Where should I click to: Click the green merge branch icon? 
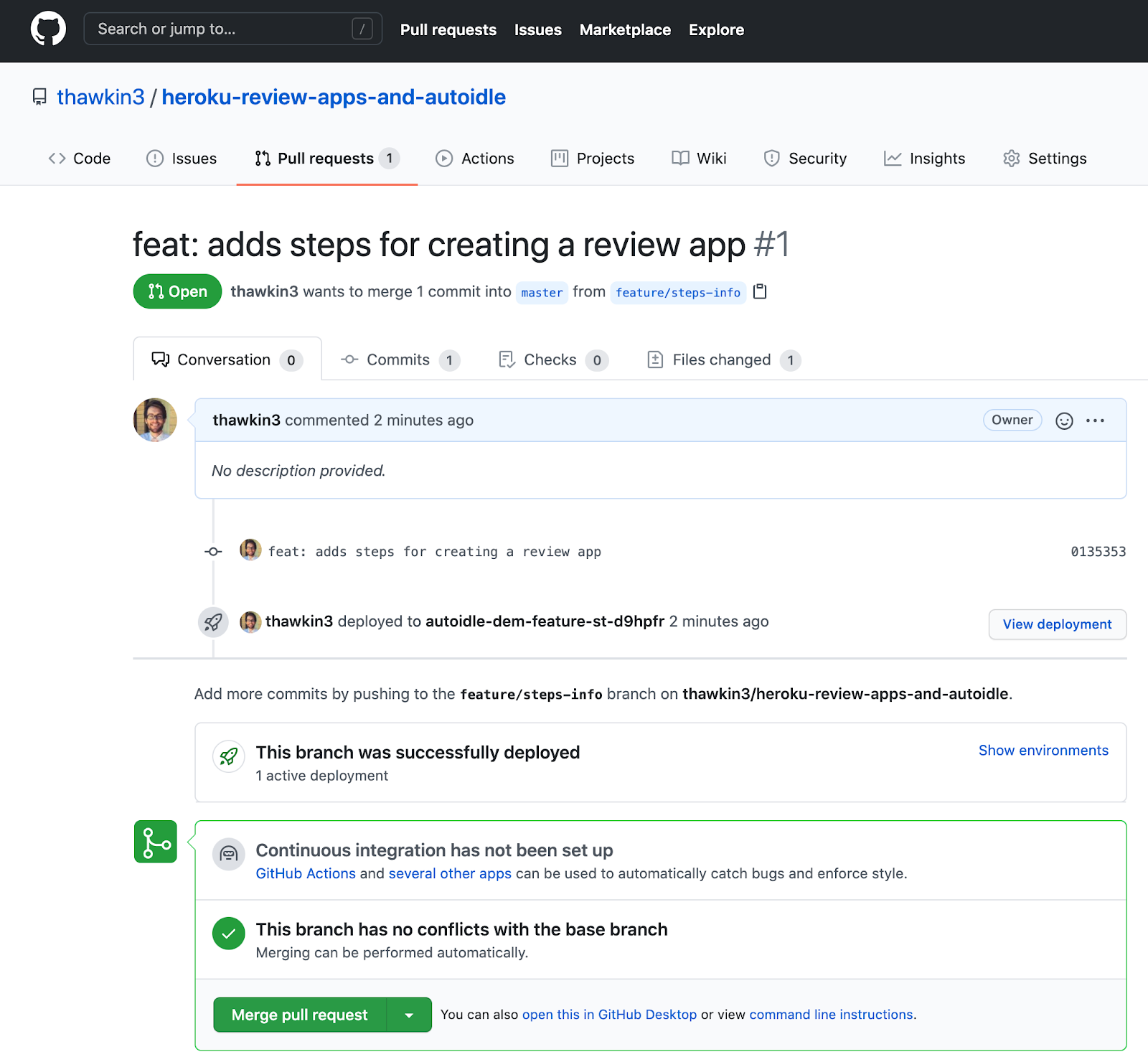tap(156, 842)
